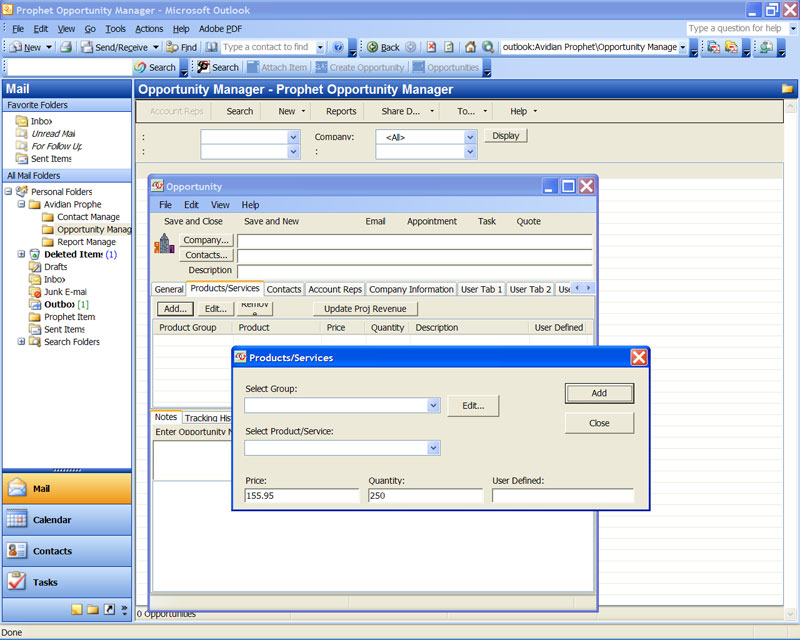Click the Refresh page icon
The height and width of the screenshot is (640, 800).
449,47
